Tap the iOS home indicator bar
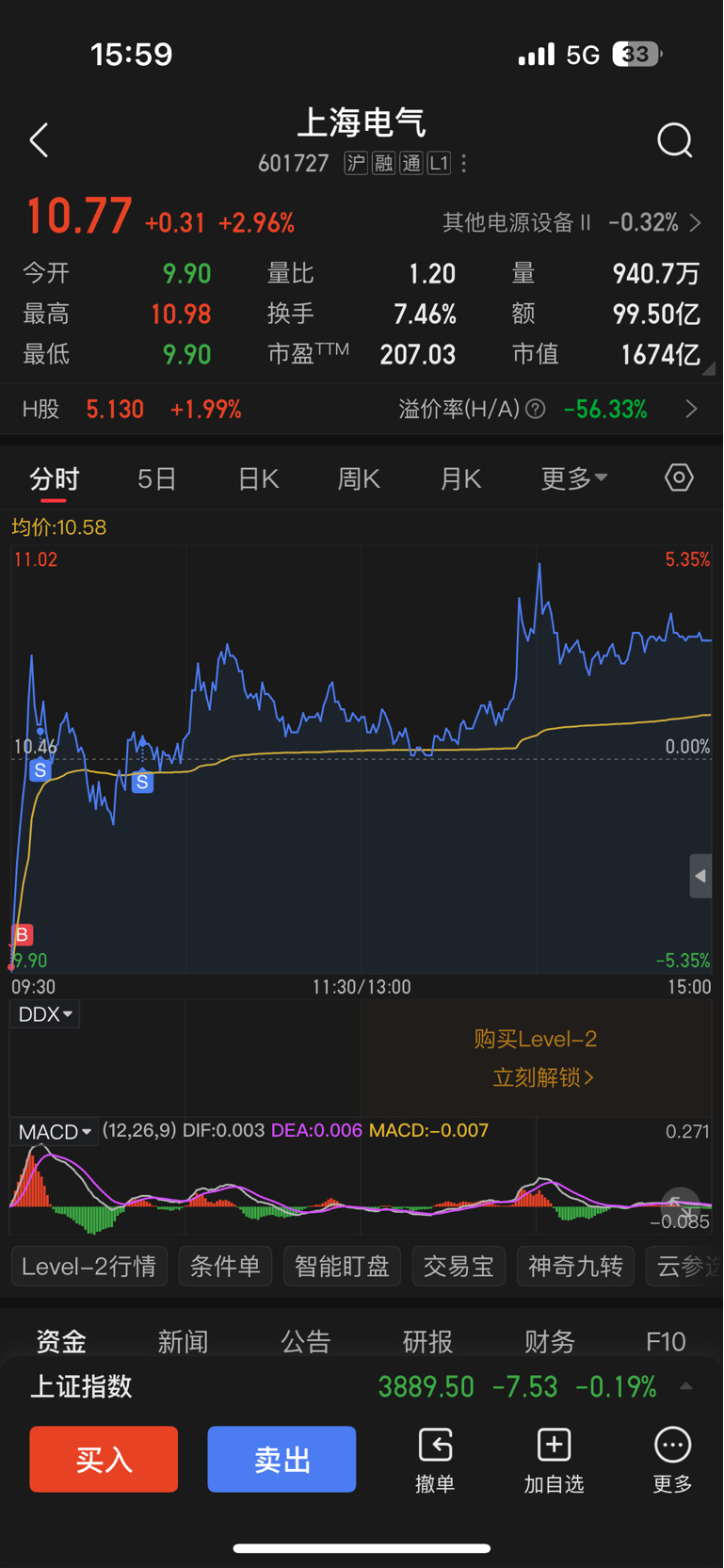 (x=362, y=1548)
